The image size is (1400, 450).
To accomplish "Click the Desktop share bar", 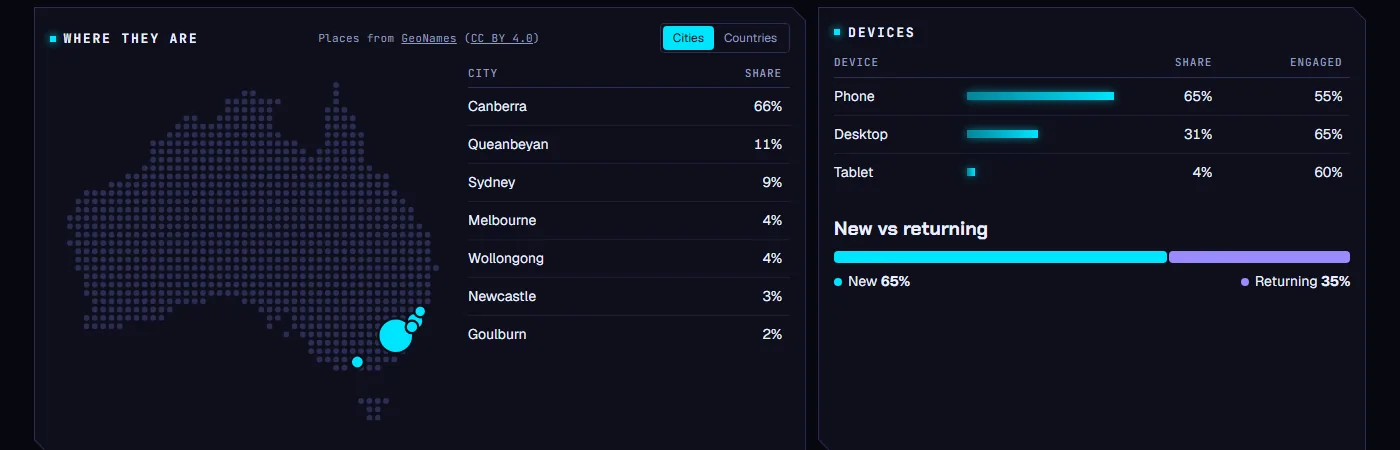I will (x=1002, y=134).
